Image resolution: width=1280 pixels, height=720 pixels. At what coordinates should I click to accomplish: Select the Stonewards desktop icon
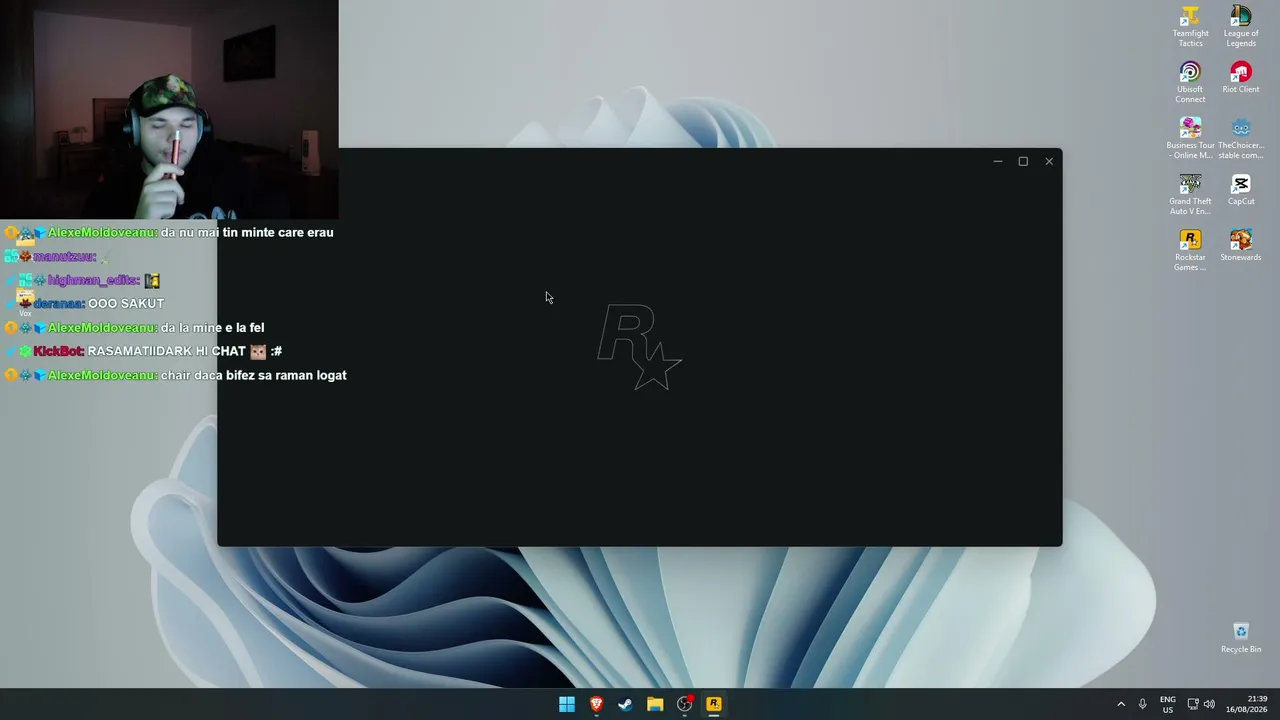(x=1241, y=246)
